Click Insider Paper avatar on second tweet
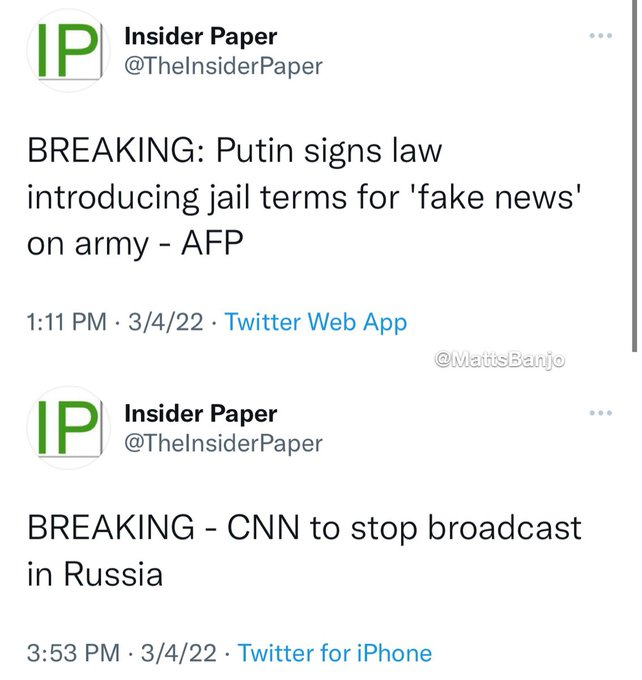 coord(69,428)
